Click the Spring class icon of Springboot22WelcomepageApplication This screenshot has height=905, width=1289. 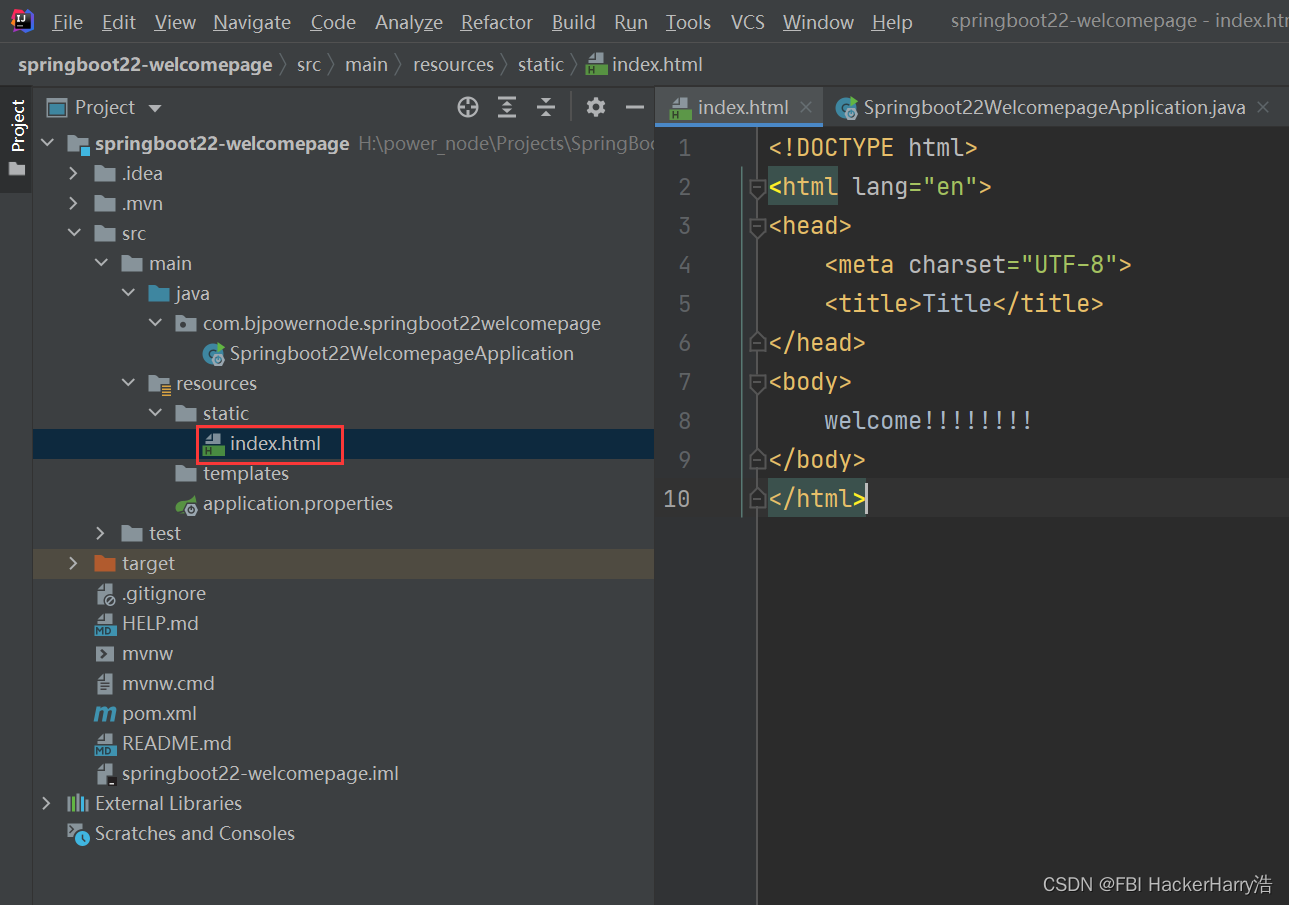214,354
